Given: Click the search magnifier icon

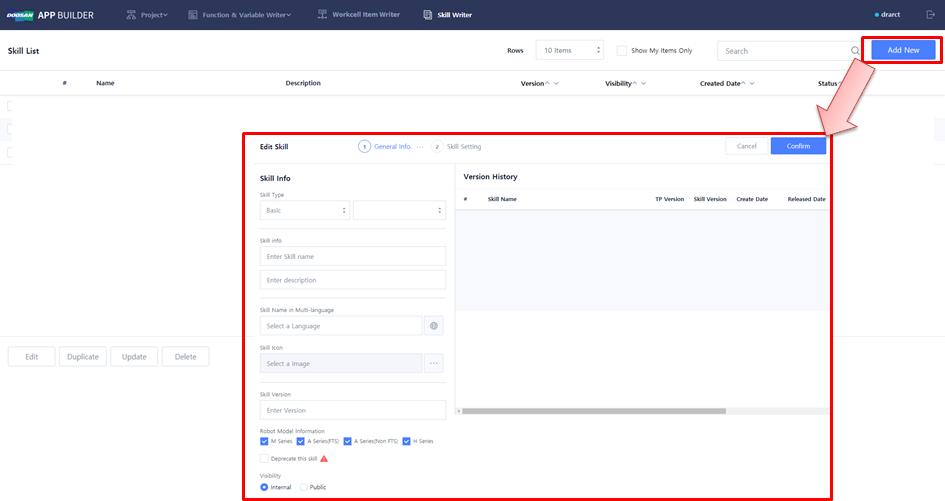Looking at the screenshot, I should [855, 51].
